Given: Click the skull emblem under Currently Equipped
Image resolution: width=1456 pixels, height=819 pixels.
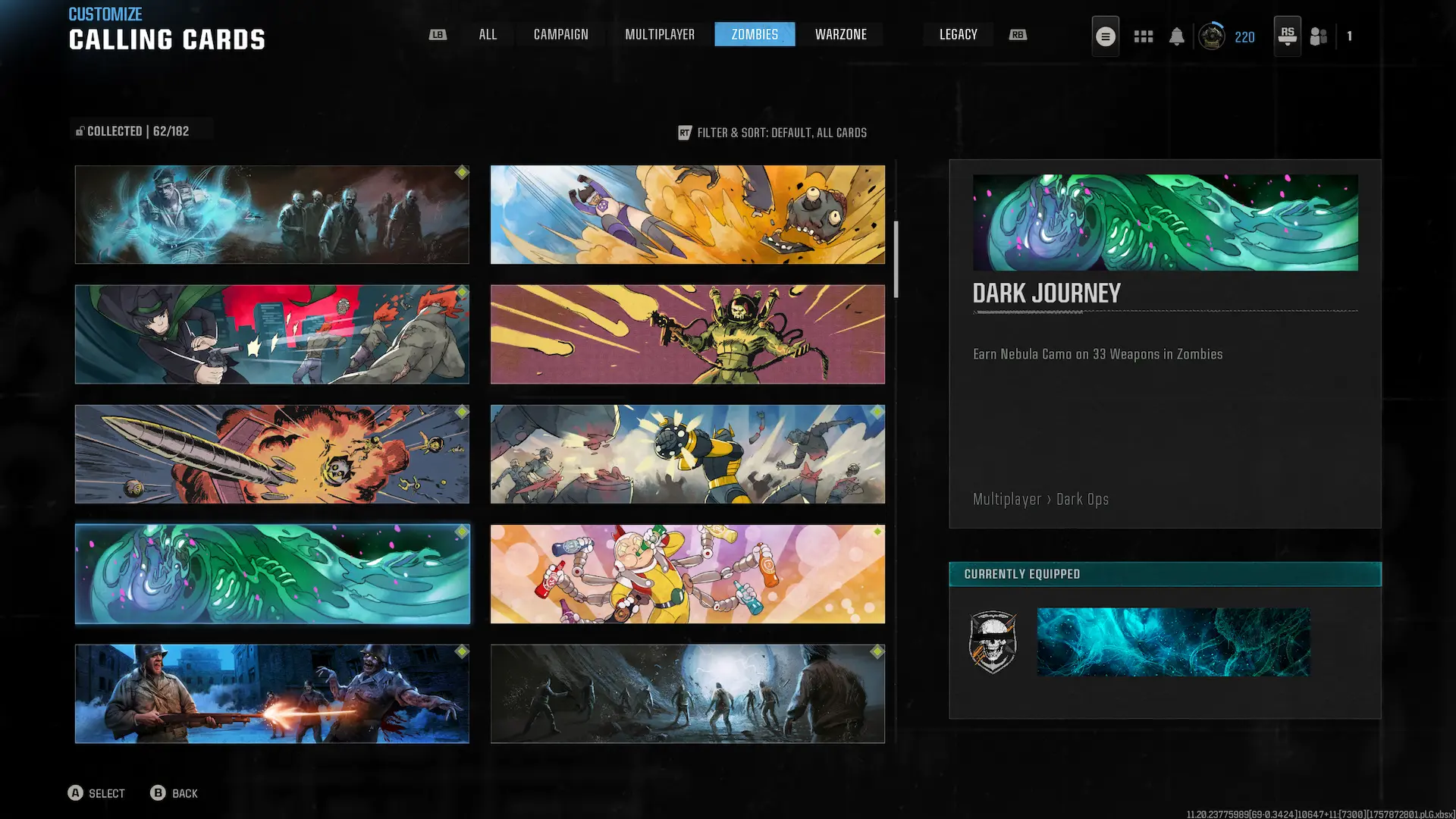Looking at the screenshot, I should (x=993, y=642).
